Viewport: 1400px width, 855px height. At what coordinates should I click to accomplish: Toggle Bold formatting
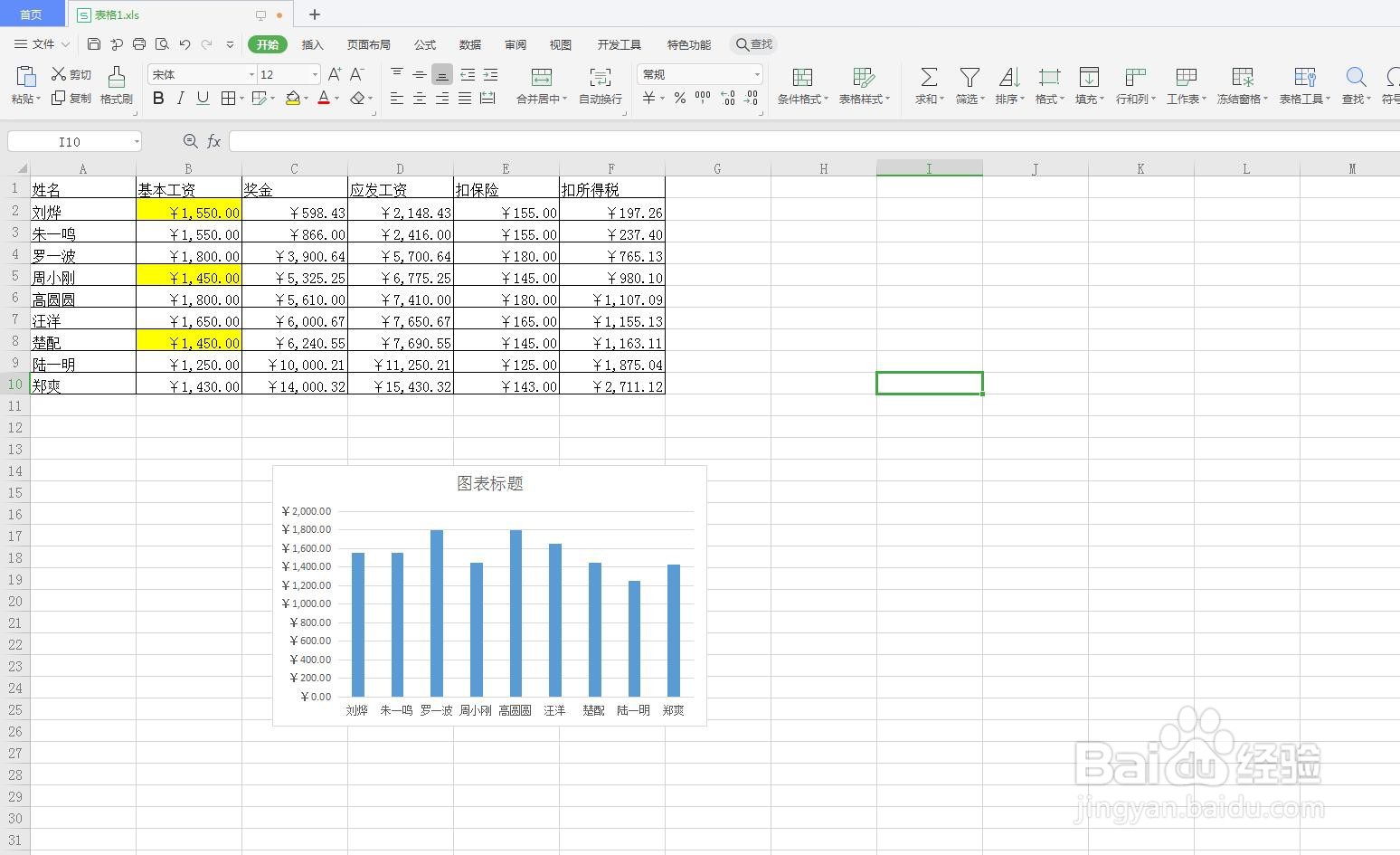tap(158, 98)
